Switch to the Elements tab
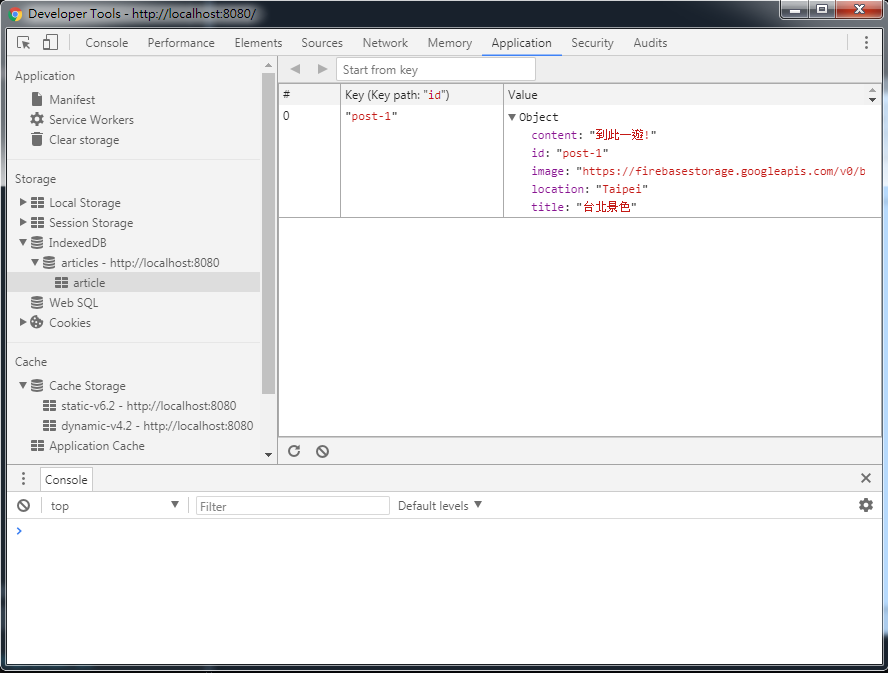The image size is (888, 673). [258, 42]
